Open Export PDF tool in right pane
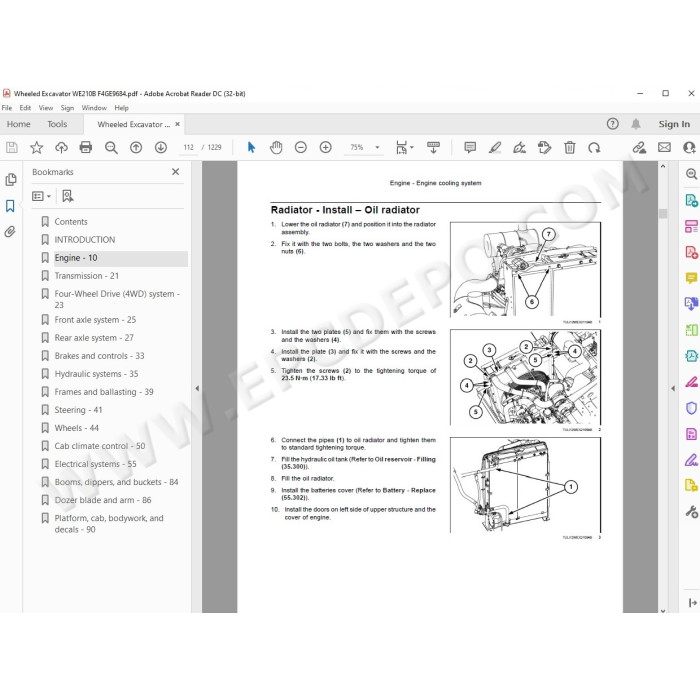 (691, 200)
